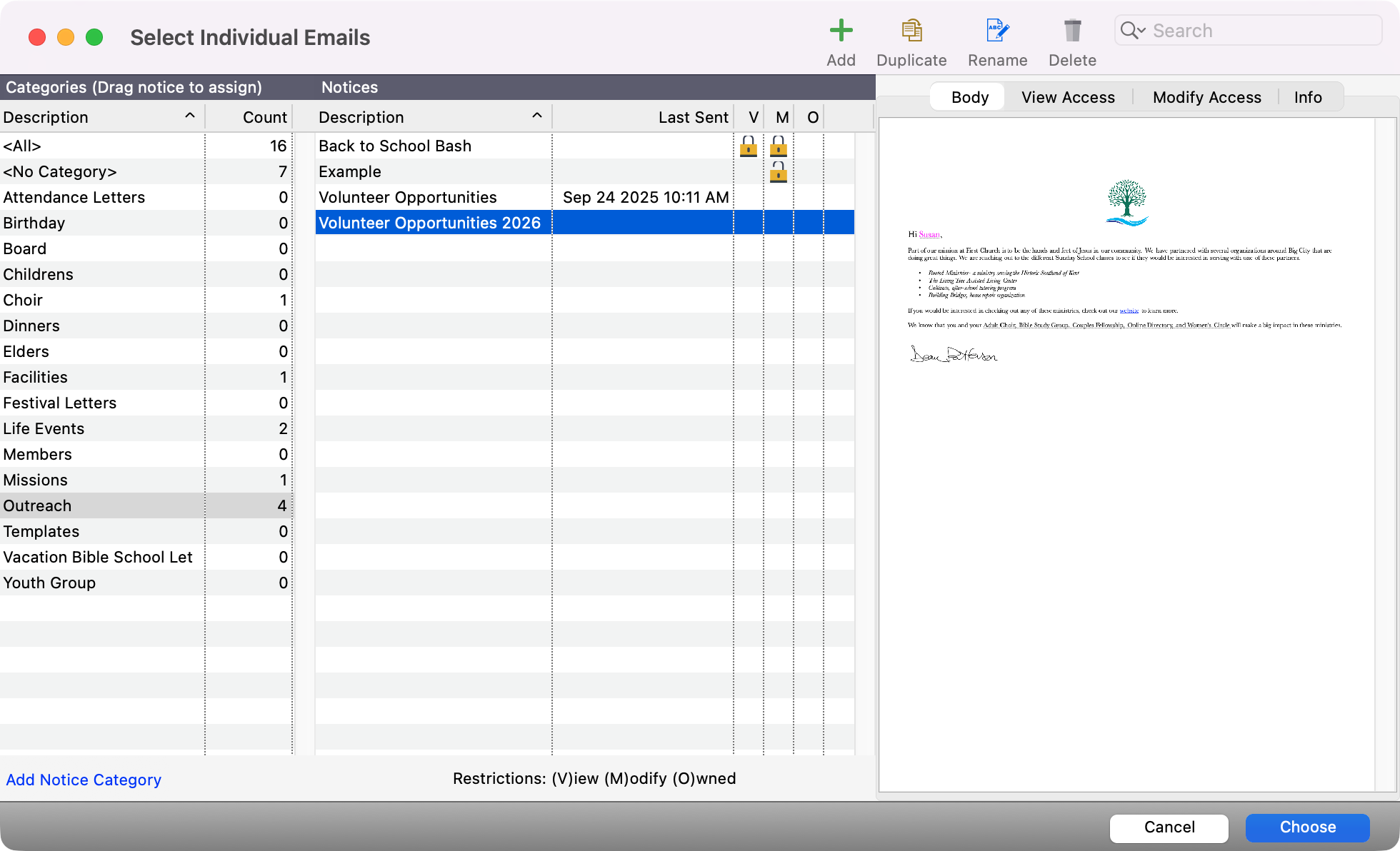Select the <All> category

pyautogui.click(x=146, y=146)
